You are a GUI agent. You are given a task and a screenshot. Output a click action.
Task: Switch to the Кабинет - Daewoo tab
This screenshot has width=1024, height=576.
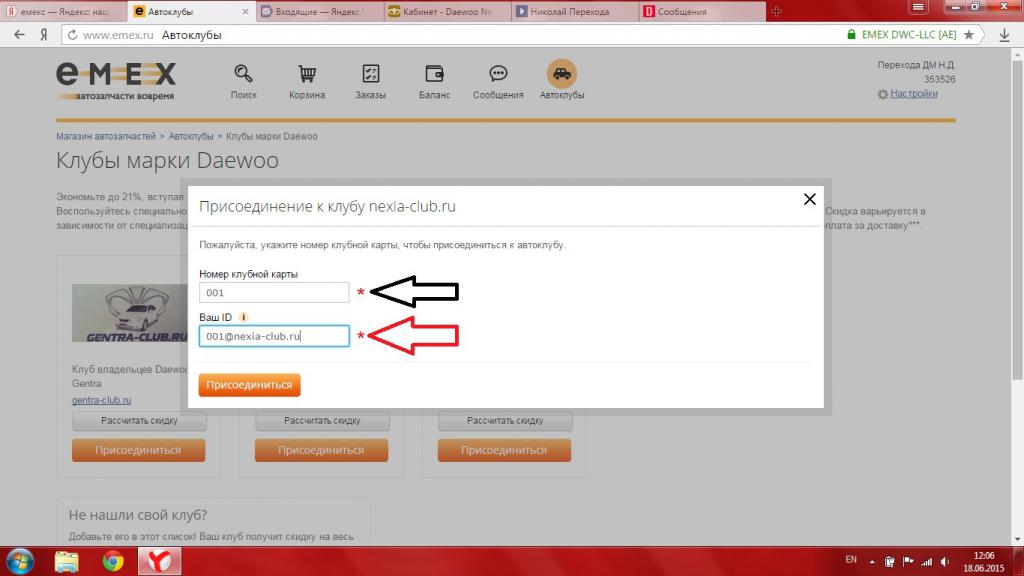pyautogui.click(x=447, y=11)
